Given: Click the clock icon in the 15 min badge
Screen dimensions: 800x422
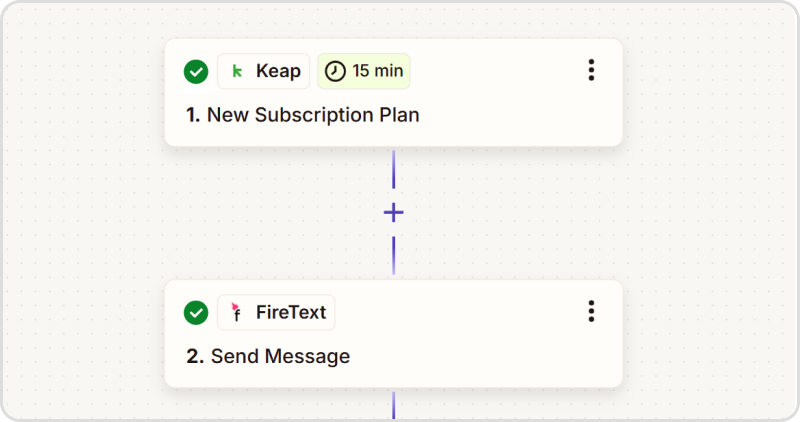Looking at the screenshot, I should [x=335, y=71].
